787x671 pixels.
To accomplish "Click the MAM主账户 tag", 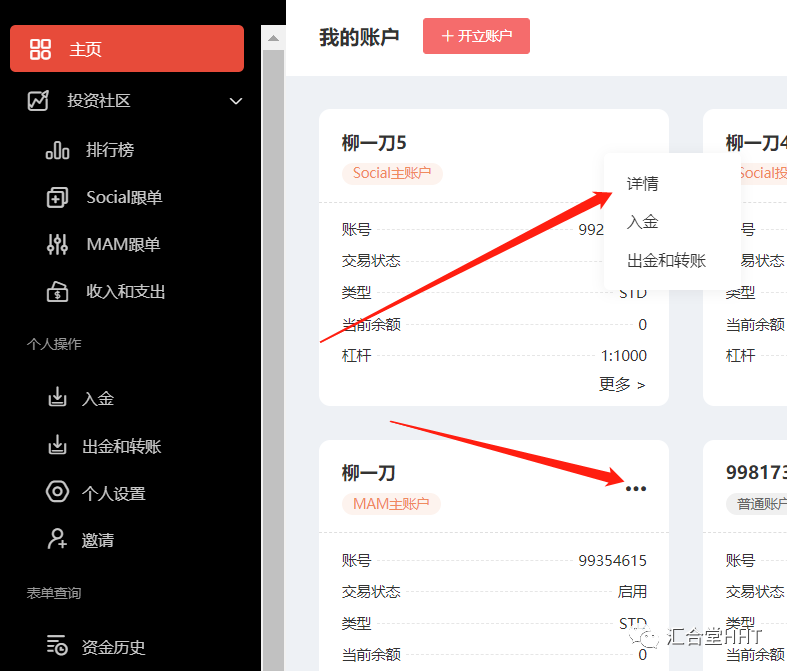I will [x=391, y=503].
